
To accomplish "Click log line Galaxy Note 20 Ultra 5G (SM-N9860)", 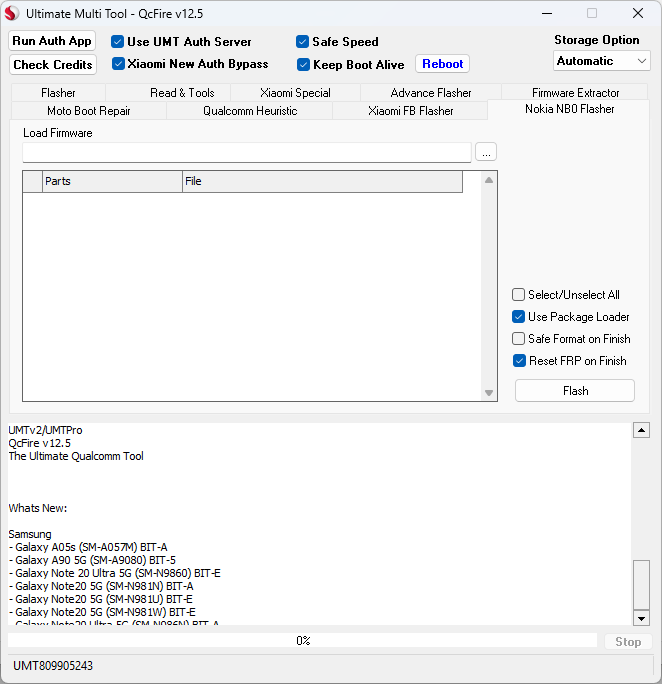I will (115, 573).
